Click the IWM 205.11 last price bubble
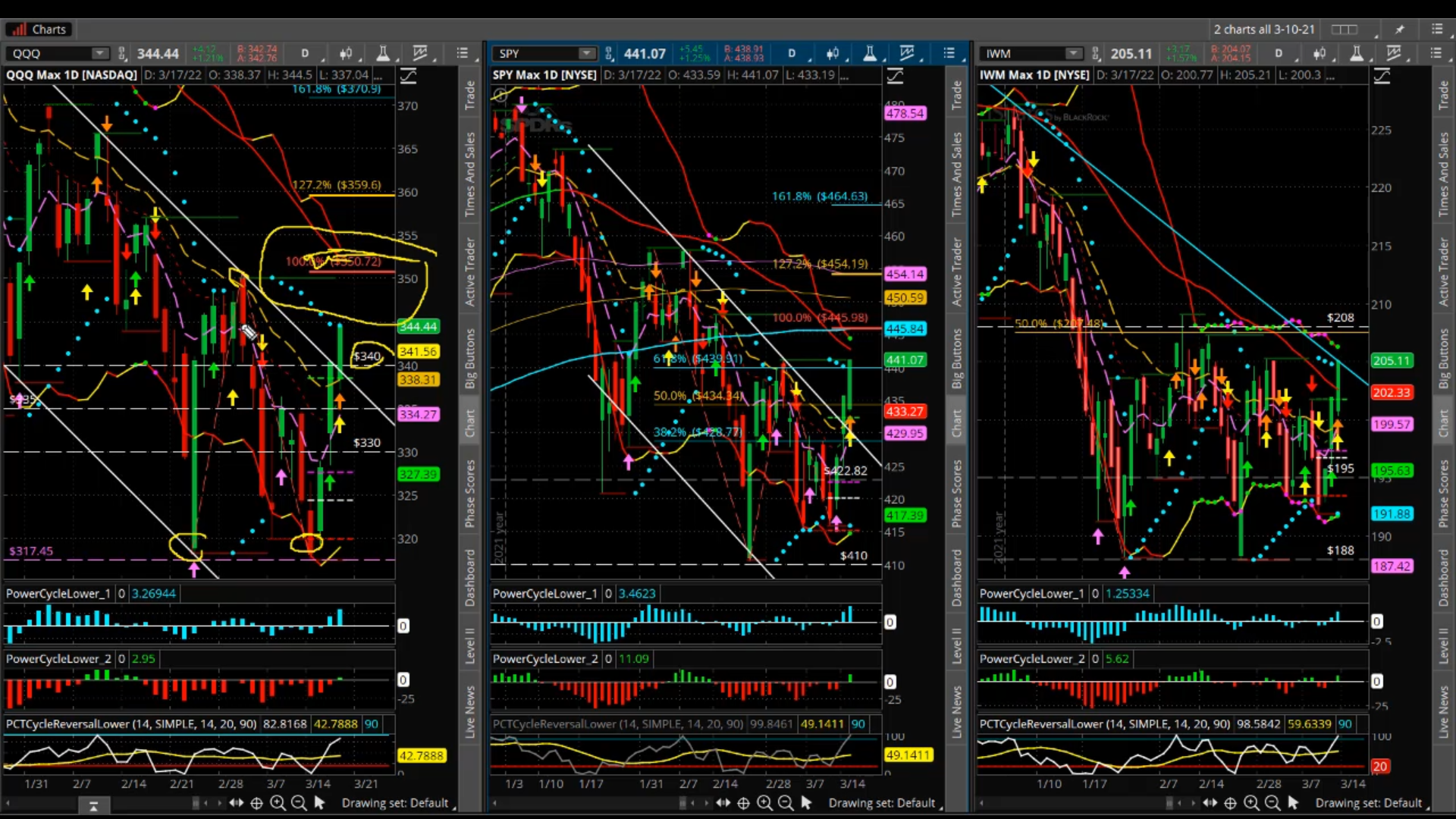Viewport: 1456px width, 819px height. [x=1392, y=361]
